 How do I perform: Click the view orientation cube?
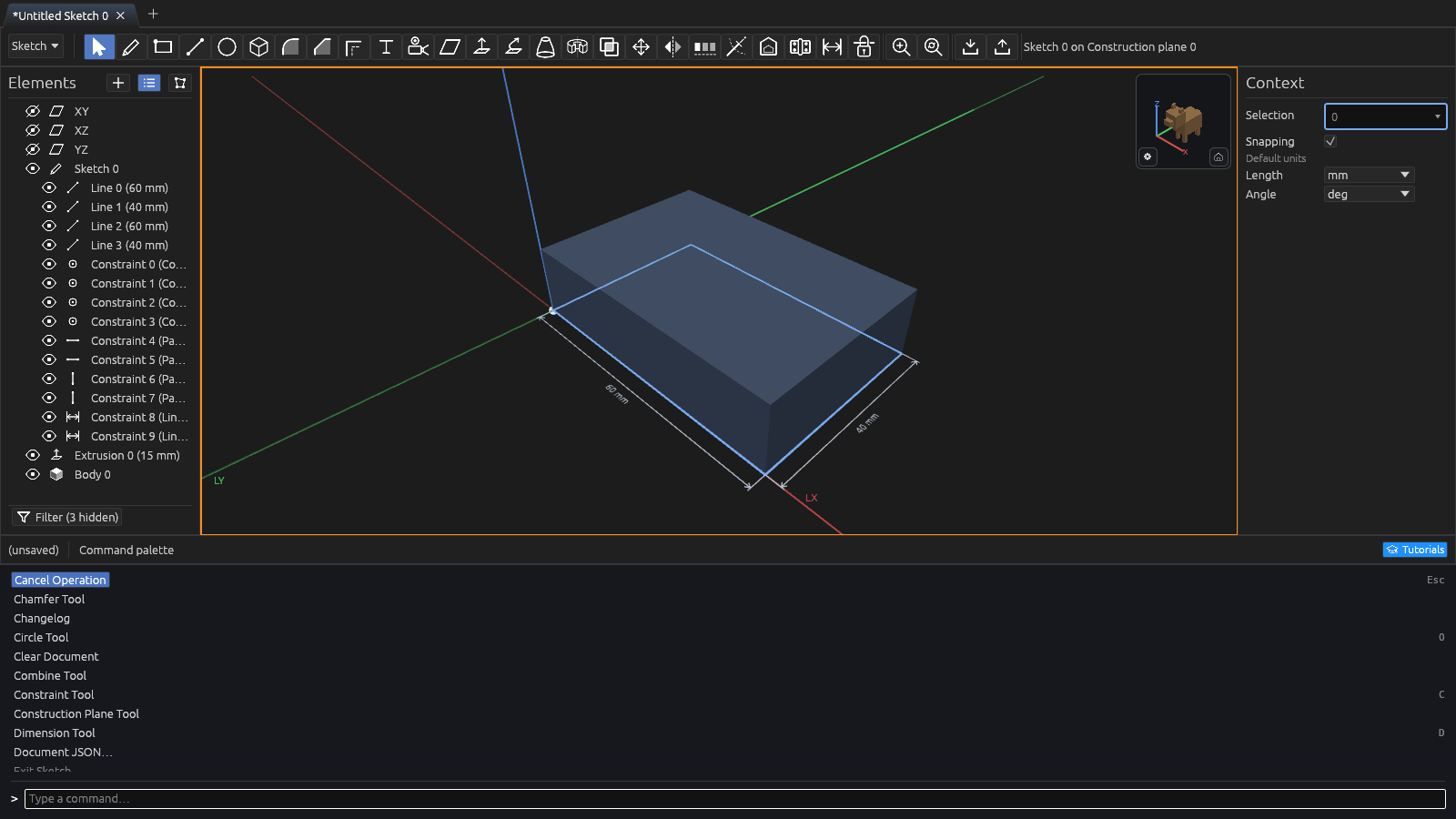point(1182,120)
